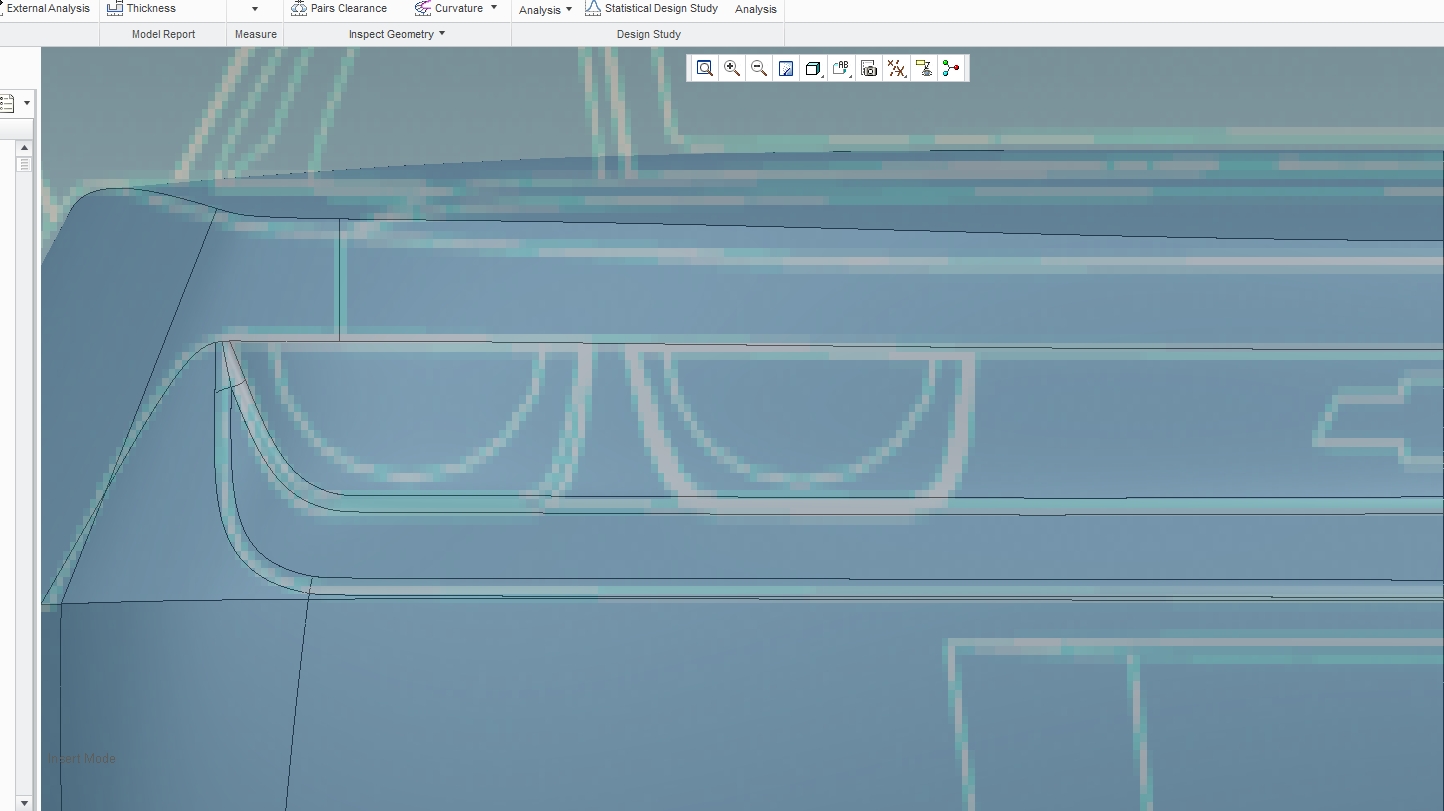Click the model tree settings list icon
Screen dimensions: 1444x811
click(x=7, y=102)
